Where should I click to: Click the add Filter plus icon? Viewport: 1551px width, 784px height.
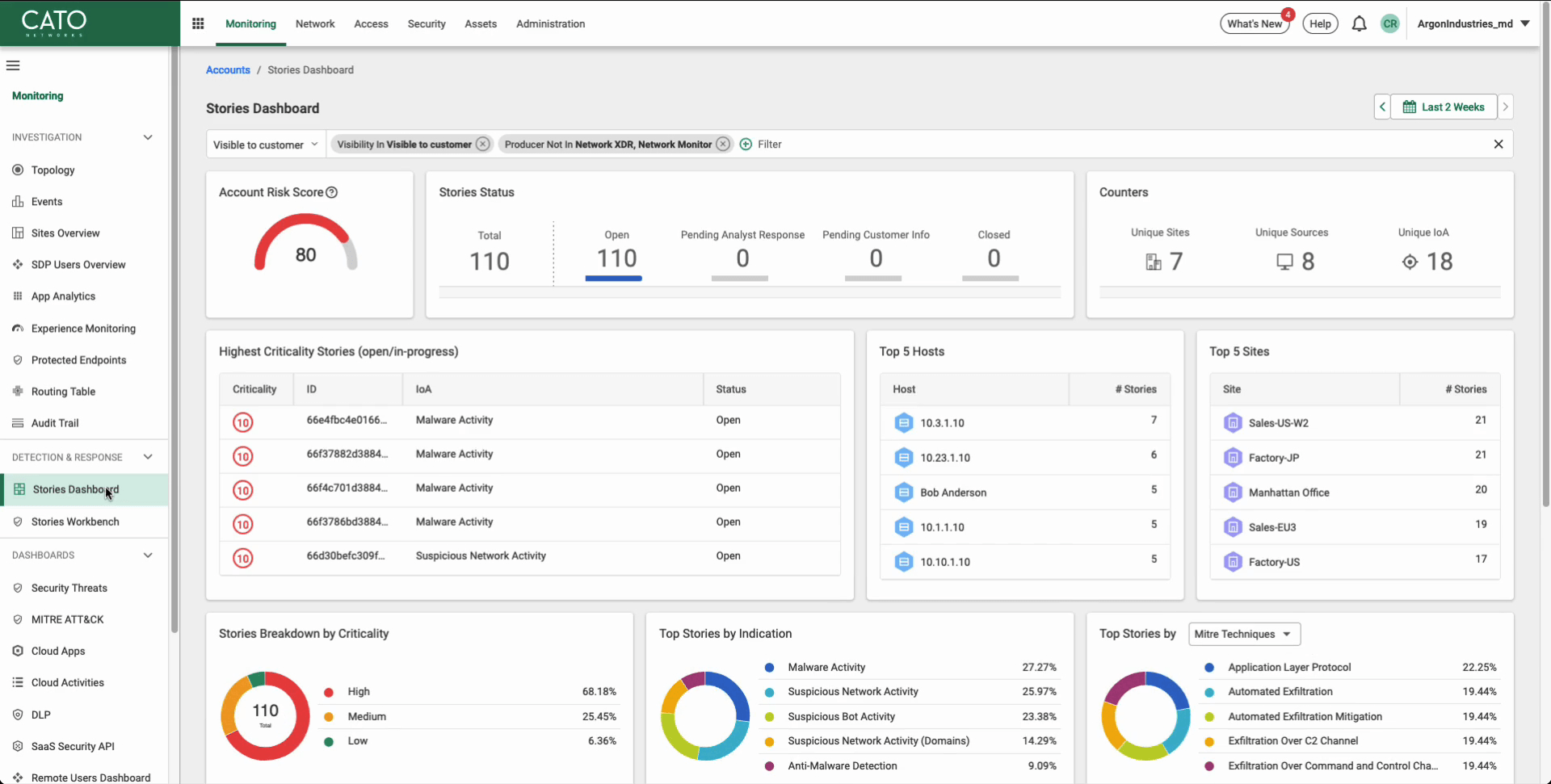click(746, 144)
